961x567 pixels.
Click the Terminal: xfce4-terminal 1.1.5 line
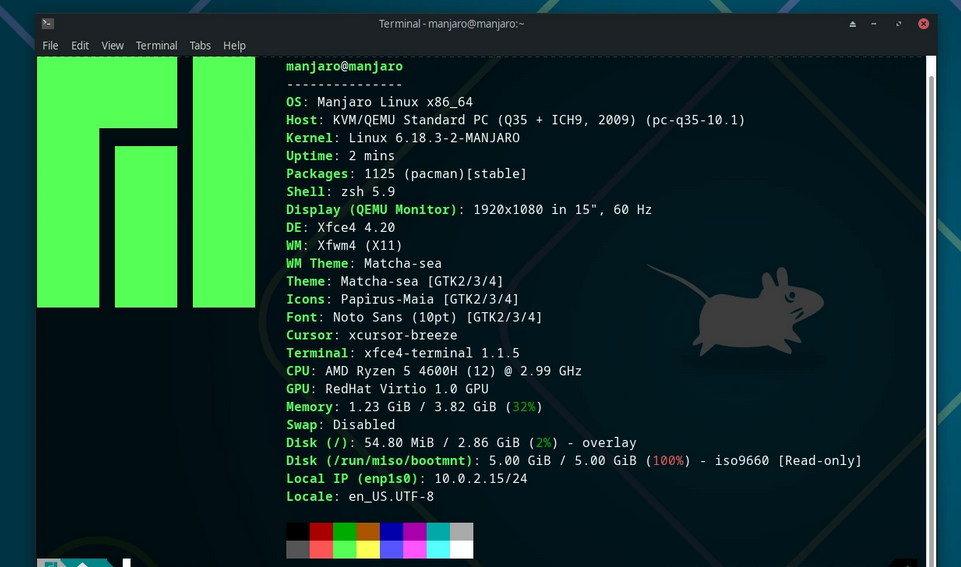coord(403,353)
